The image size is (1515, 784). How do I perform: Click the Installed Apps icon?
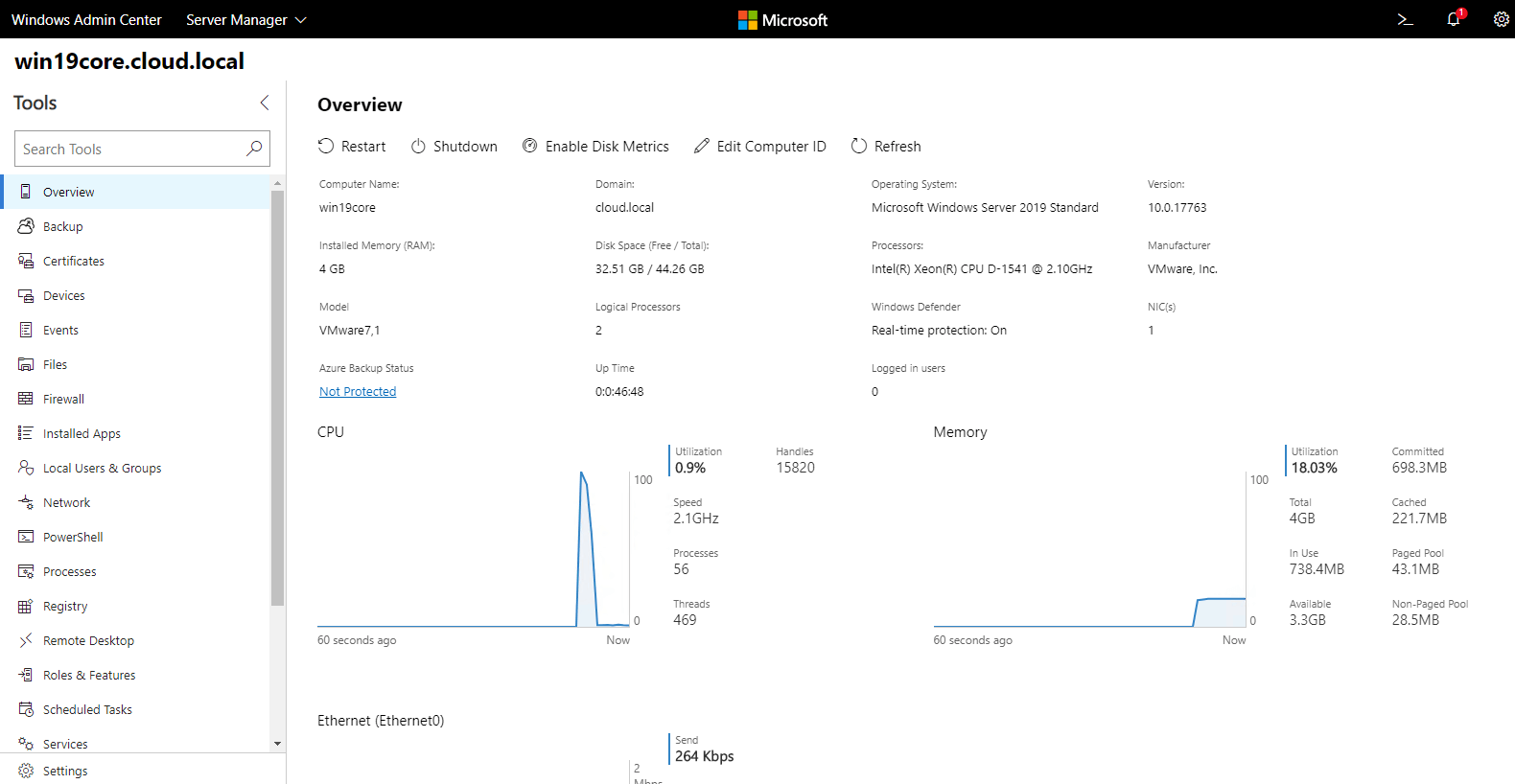[26, 433]
